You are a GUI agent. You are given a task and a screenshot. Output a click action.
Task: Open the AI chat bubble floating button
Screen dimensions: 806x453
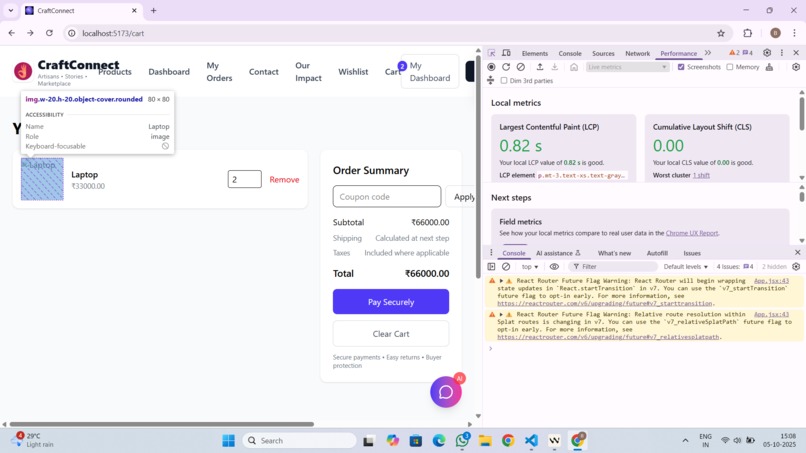(x=446, y=392)
